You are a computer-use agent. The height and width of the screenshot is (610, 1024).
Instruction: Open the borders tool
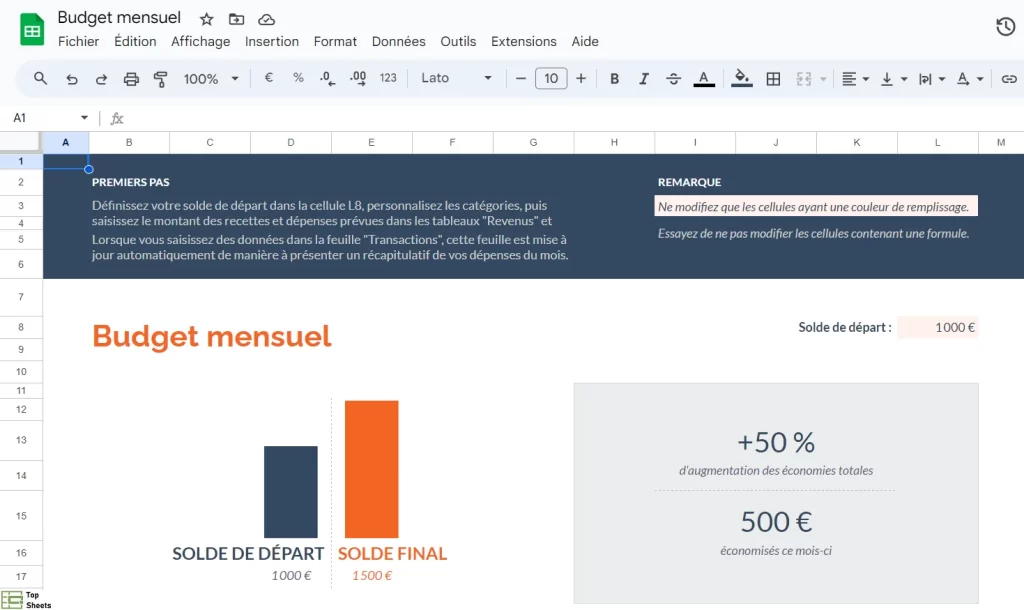click(x=773, y=79)
